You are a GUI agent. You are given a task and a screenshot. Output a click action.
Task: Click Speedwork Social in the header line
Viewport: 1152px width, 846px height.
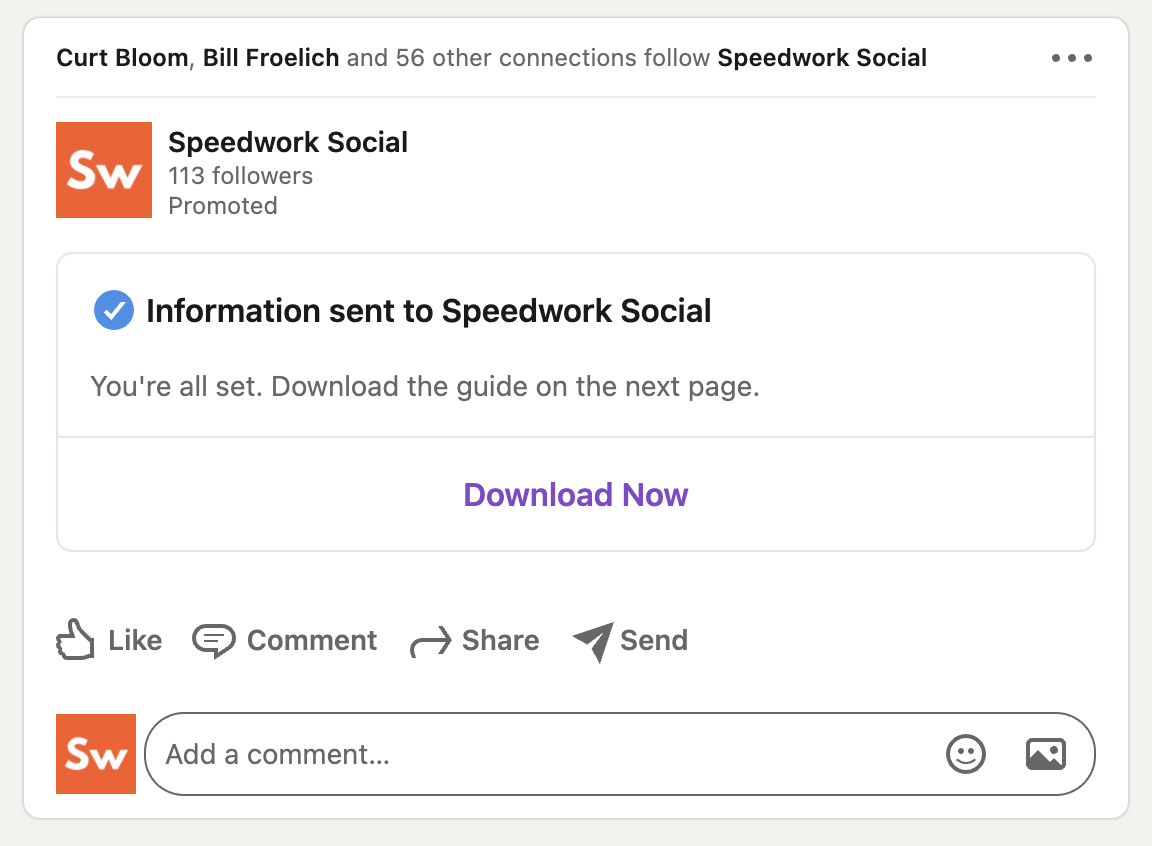click(x=822, y=58)
